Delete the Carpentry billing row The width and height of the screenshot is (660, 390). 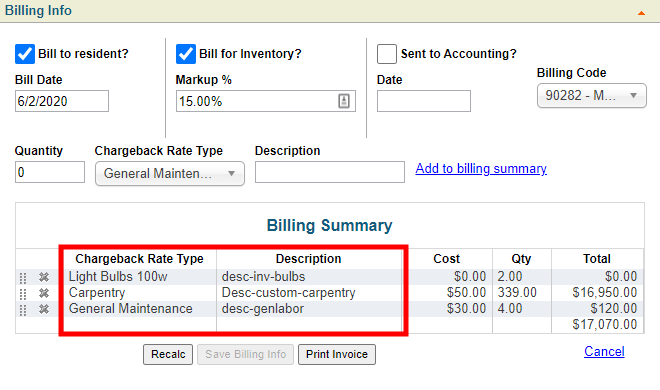[44, 293]
